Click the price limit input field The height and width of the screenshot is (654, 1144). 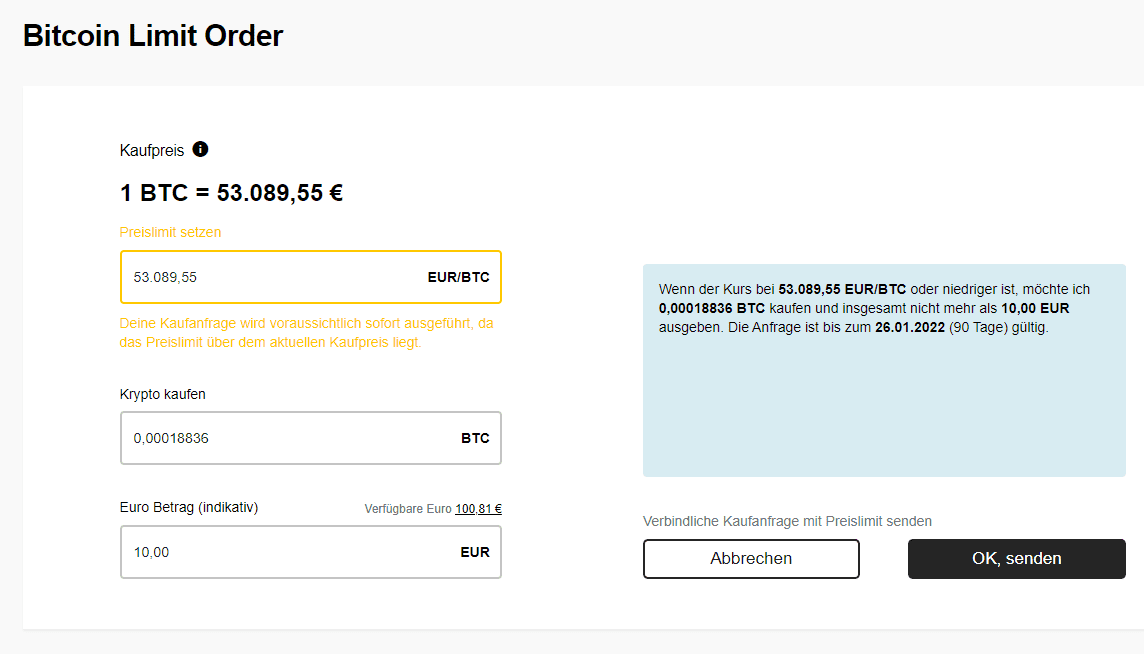pos(311,277)
